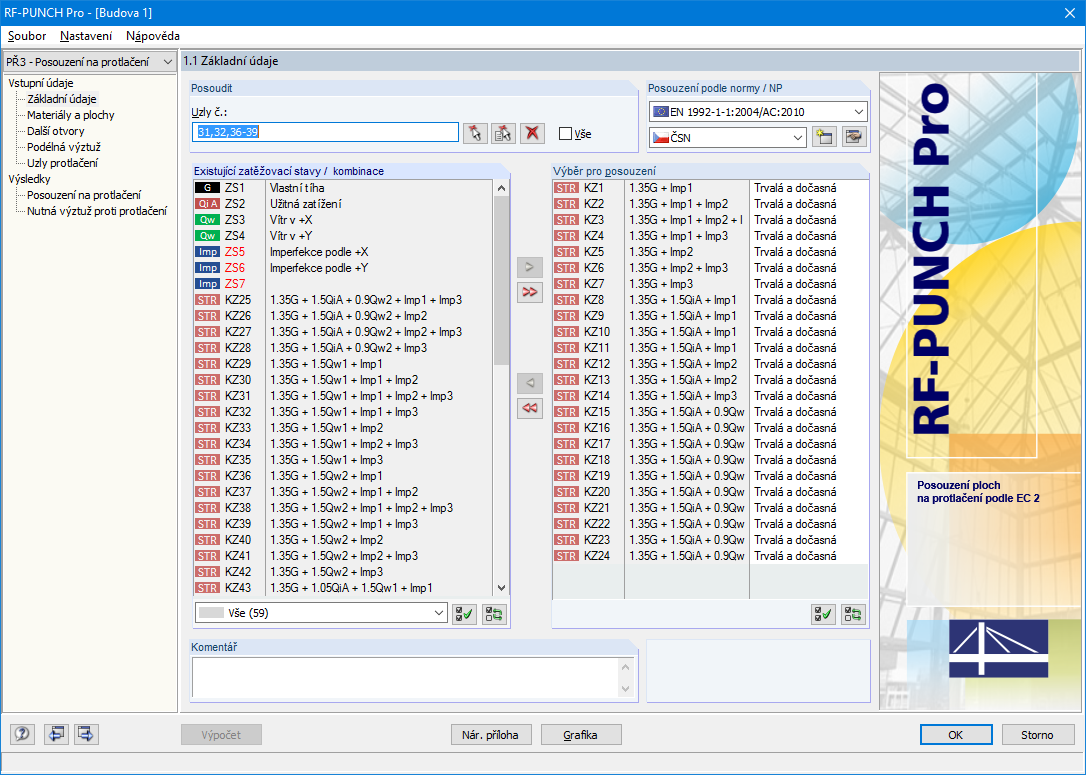Viewport: 1086px width, 775px height.
Task: Open the ČSN national annex dropdown
Action: pyautogui.click(x=728, y=137)
